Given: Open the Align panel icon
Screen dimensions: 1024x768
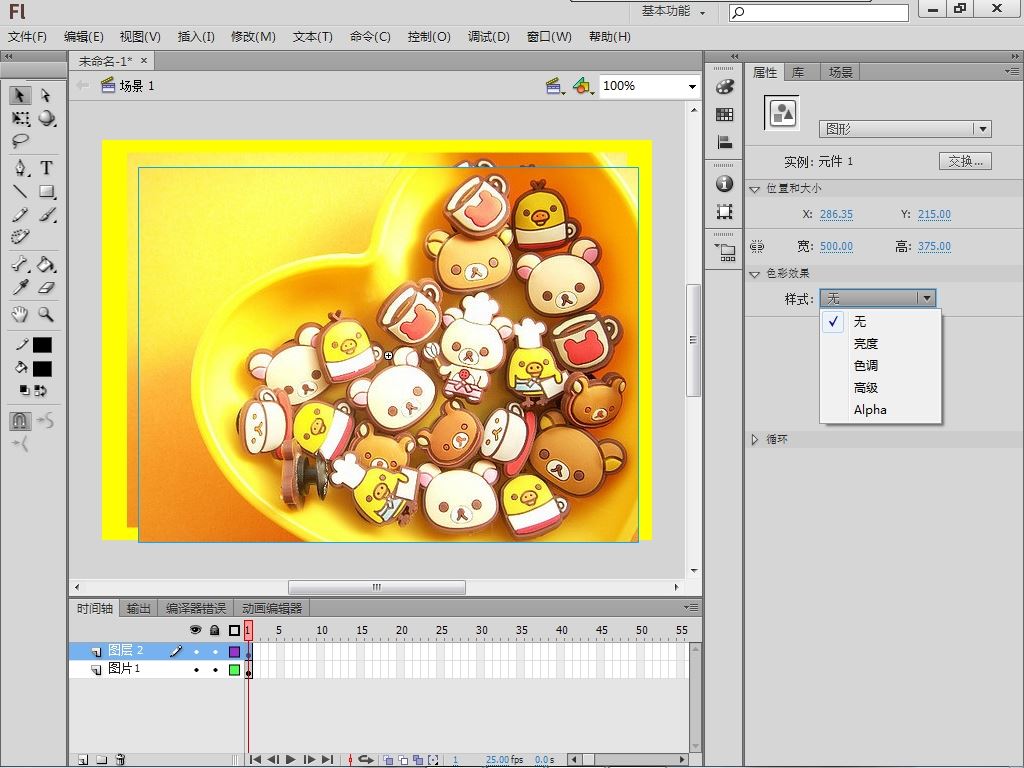Looking at the screenshot, I should (x=724, y=142).
